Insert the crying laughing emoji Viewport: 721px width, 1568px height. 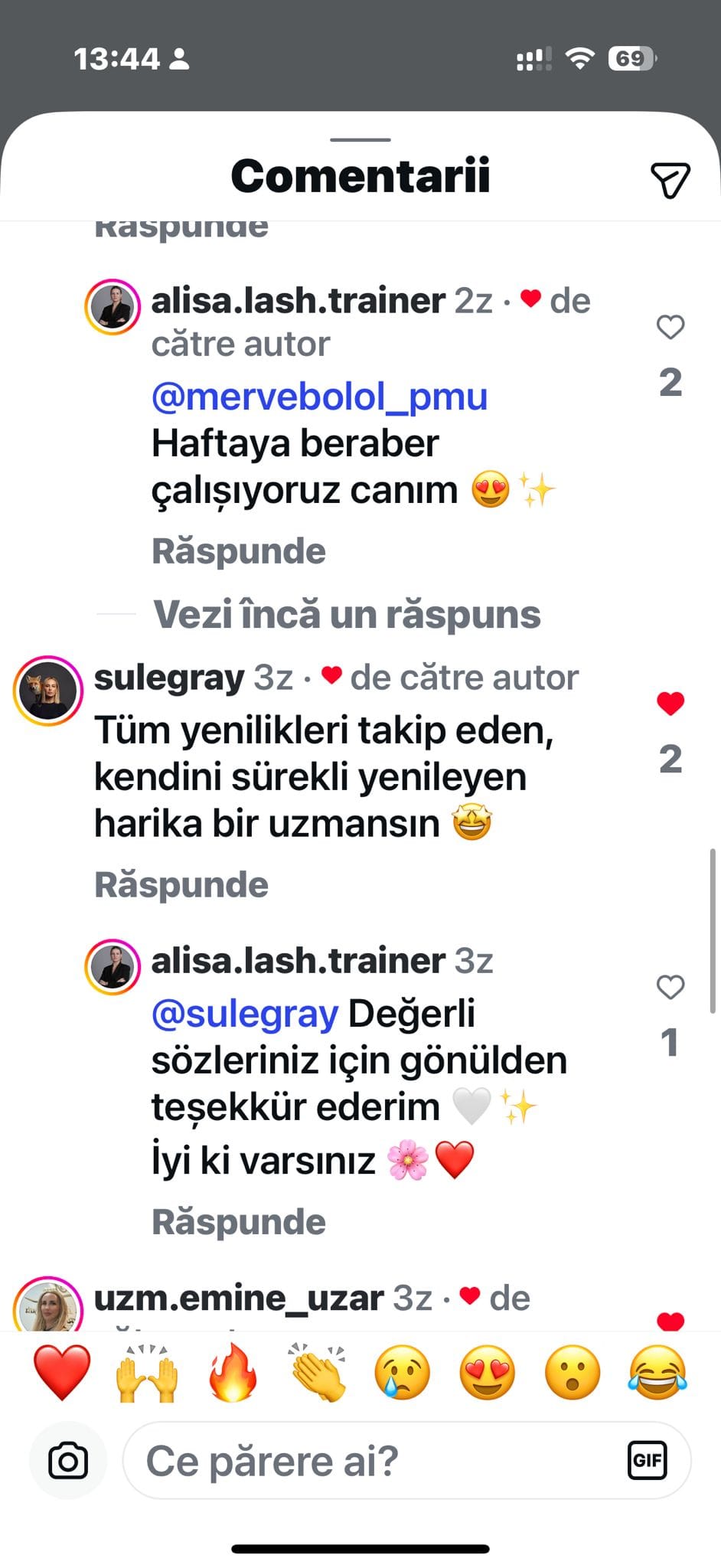(657, 1374)
